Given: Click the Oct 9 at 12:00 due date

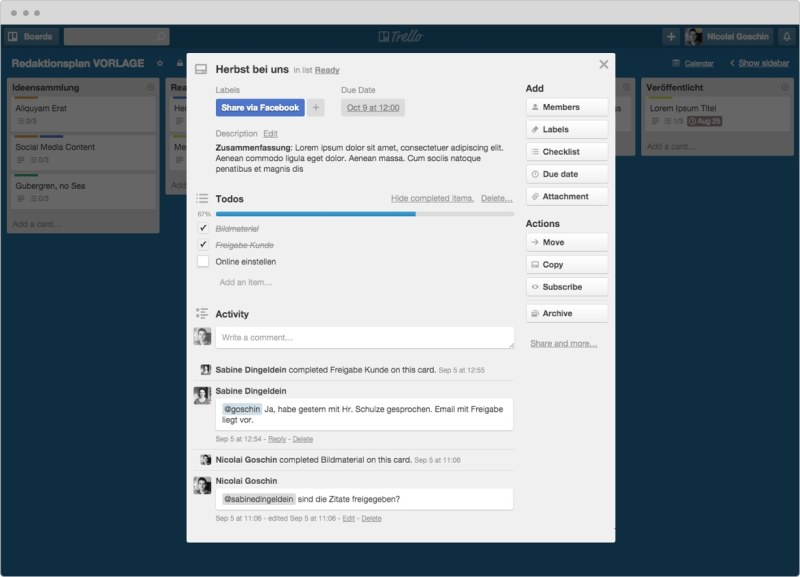Looking at the screenshot, I should point(373,108).
